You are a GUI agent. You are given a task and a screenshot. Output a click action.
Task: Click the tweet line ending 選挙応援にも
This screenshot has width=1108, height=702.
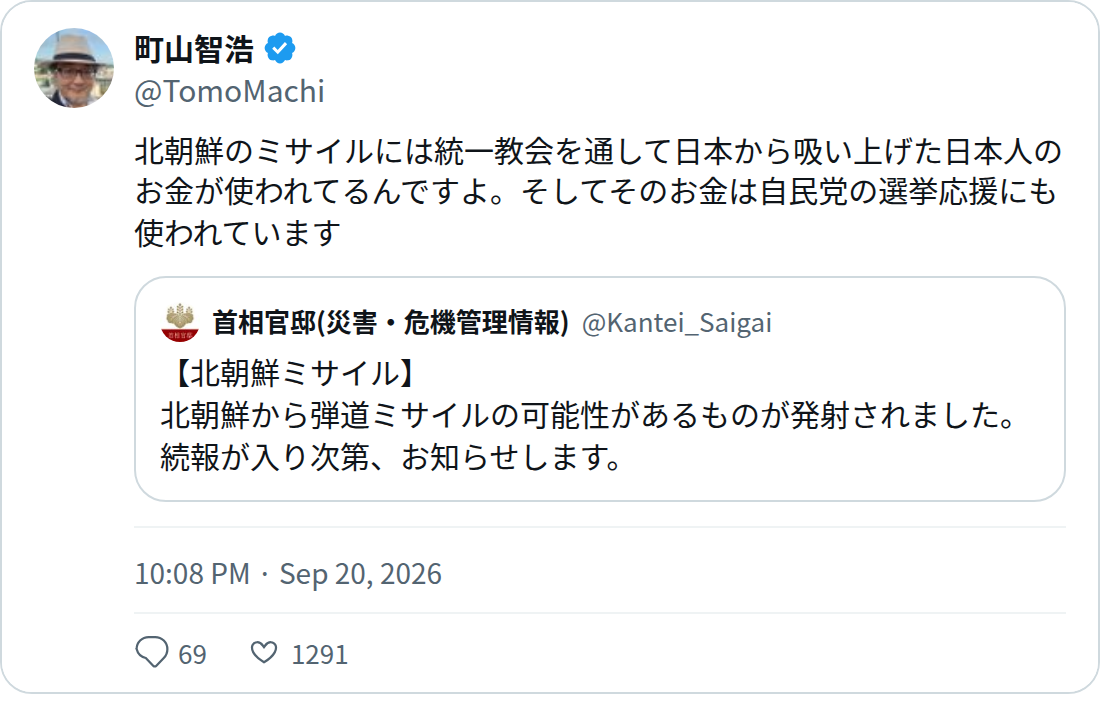point(596,192)
